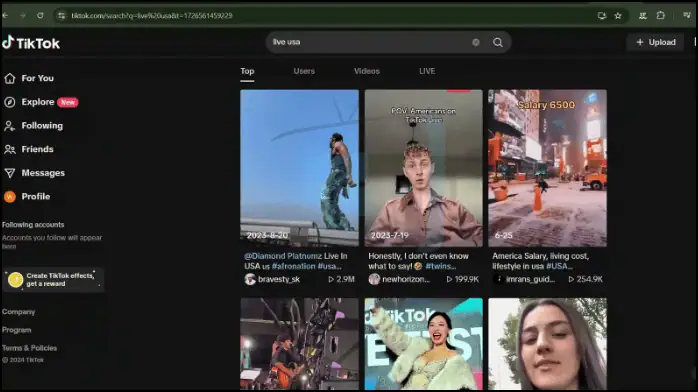This screenshot has height=392, width=698.
Task: Click the site info icon in the address bar
Action: coord(61,16)
